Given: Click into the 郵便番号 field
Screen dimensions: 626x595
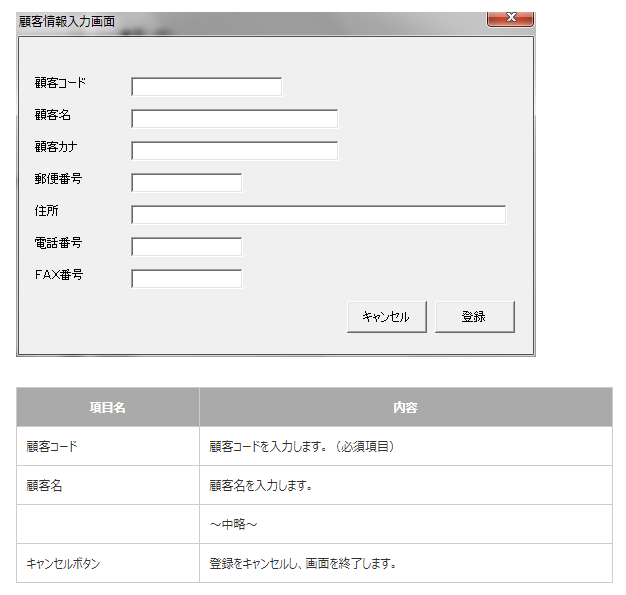Looking at the screenshot, I should tap(186, 183).
